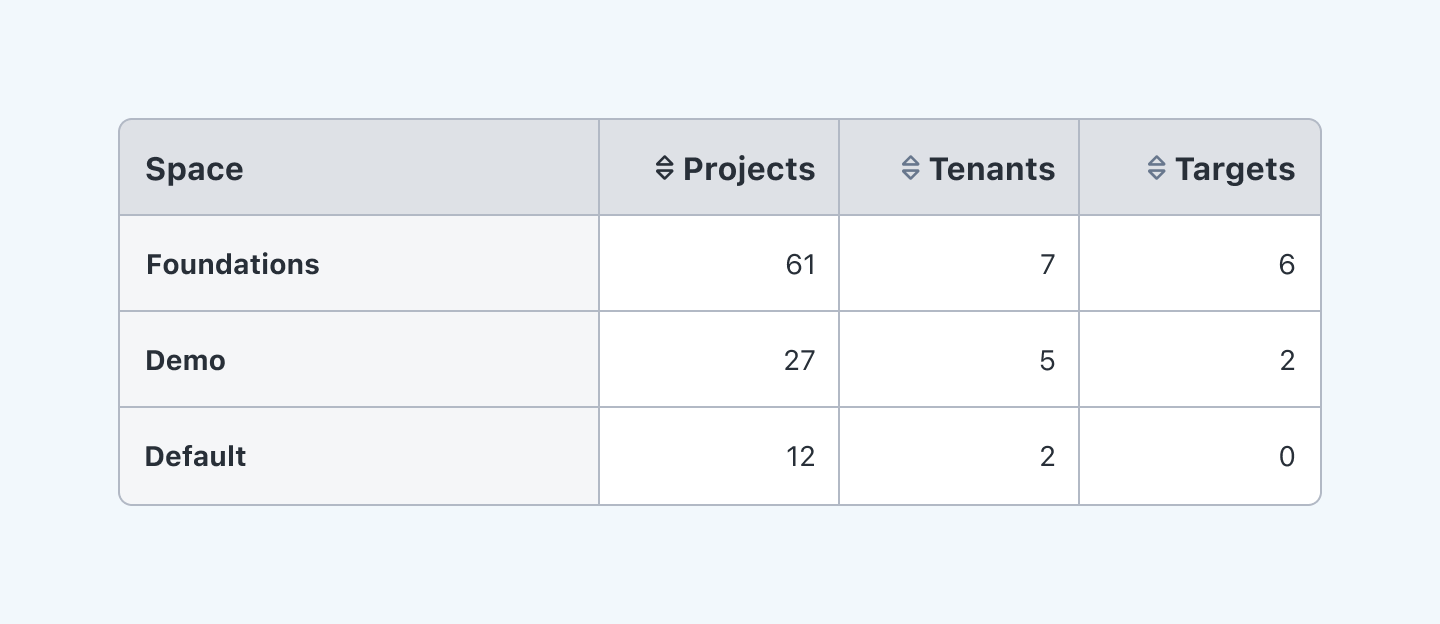Image resolution: width=1440 pixels, height=624 pixels.
Task: Click the Tenants count for Demo
Action: coord(1047,360)
